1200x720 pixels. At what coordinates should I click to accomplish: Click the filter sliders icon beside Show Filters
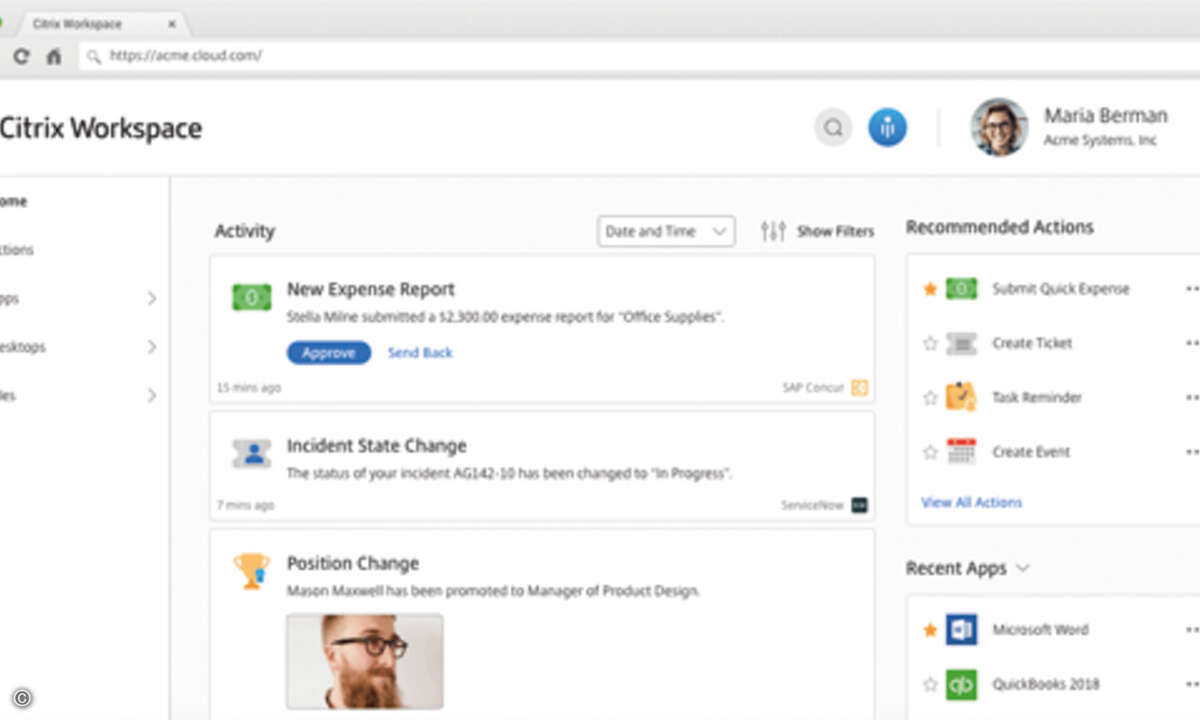[x=773, y=231]
